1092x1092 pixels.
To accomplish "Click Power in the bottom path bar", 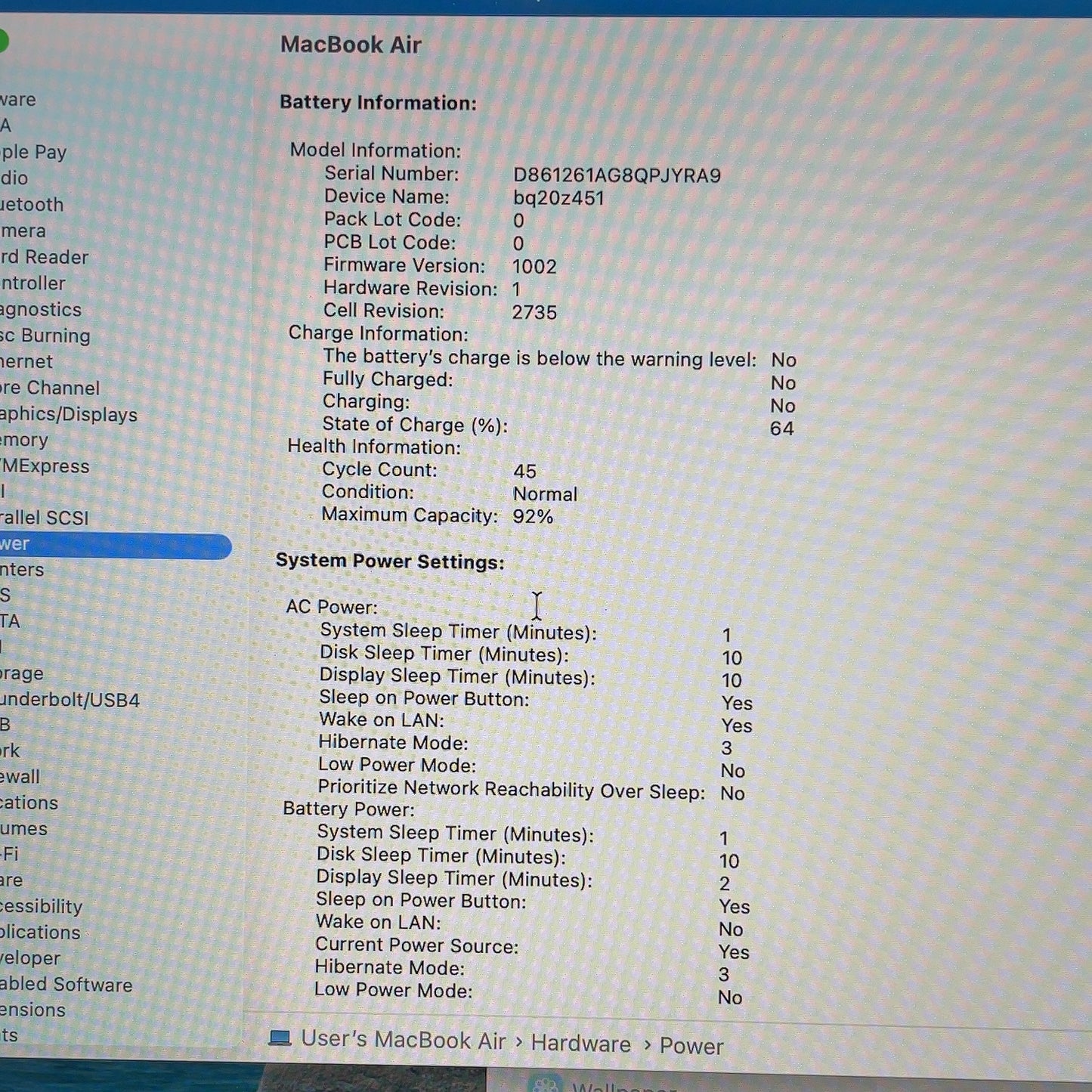I will click(691, 1046).
